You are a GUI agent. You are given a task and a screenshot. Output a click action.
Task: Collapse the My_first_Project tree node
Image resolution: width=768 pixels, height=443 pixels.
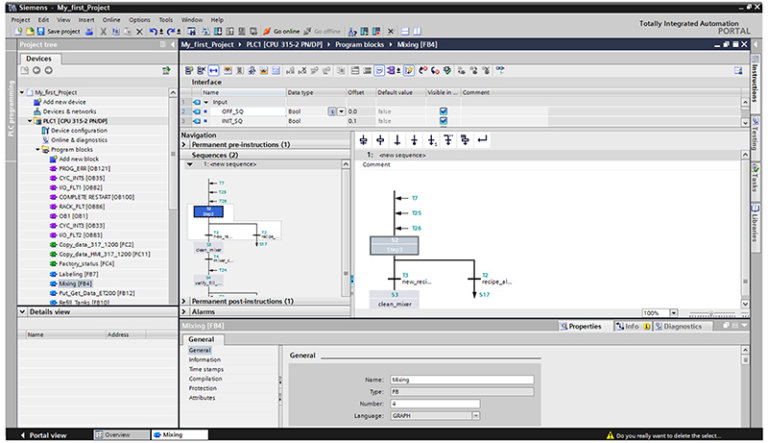click(x=22, y=92)
